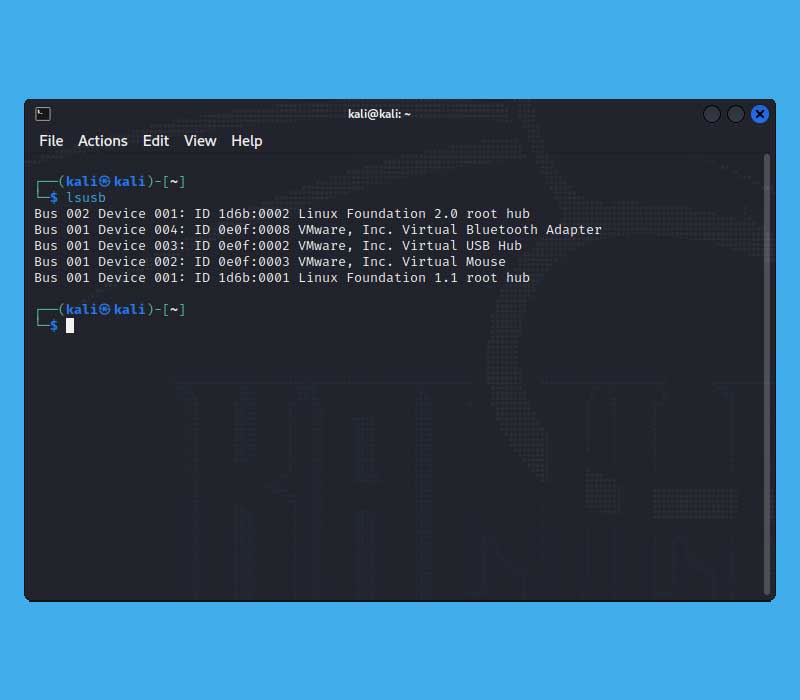Open the Actions menu
Image resolution: width=800 pixels, height=700 pixels.
click(x=103, y=141)
